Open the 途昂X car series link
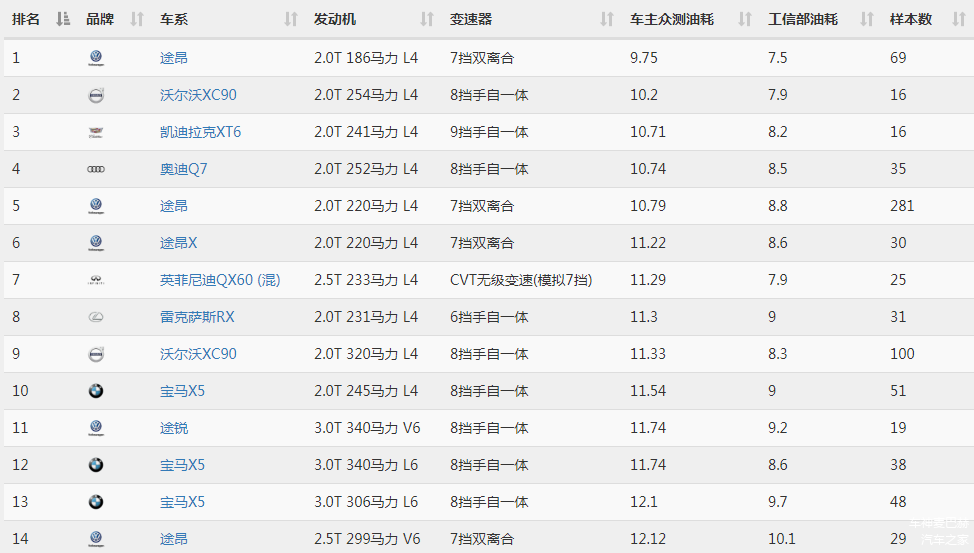The image size is (974, 553). 179,243
